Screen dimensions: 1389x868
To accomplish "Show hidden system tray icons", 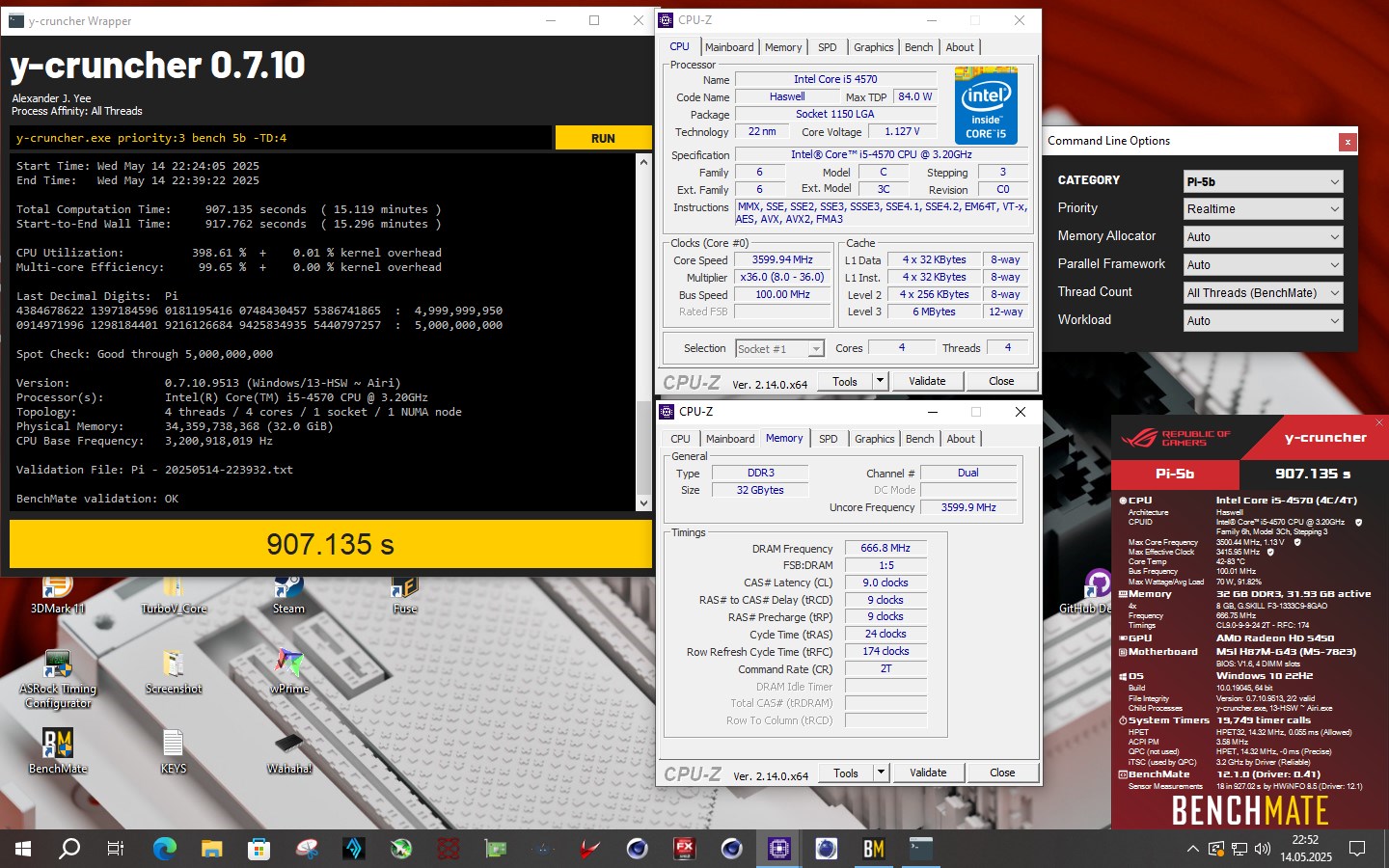I will tap(1192, 849).
